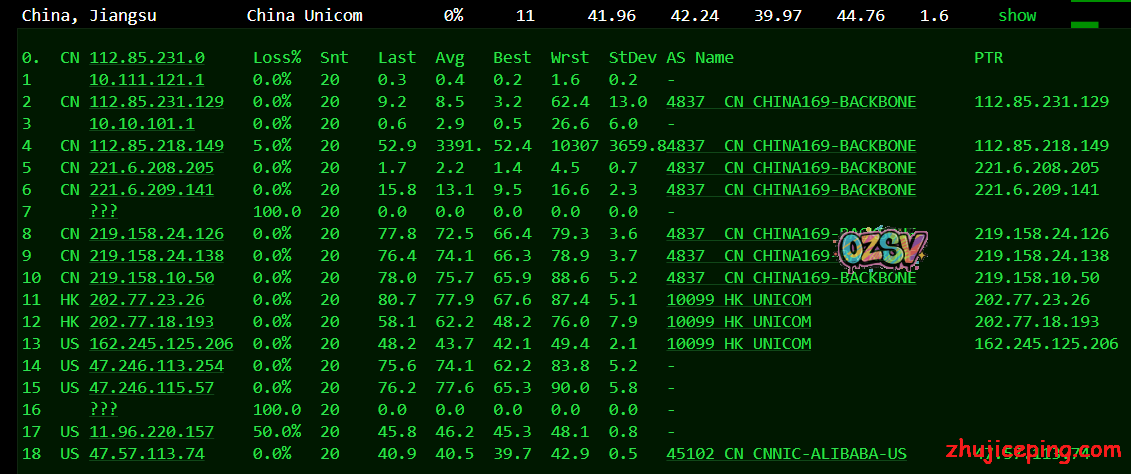This screenshot has height=474, width=1131.
Task: Open the 162.245.125.206 hop link
Action: click(161, 344)
